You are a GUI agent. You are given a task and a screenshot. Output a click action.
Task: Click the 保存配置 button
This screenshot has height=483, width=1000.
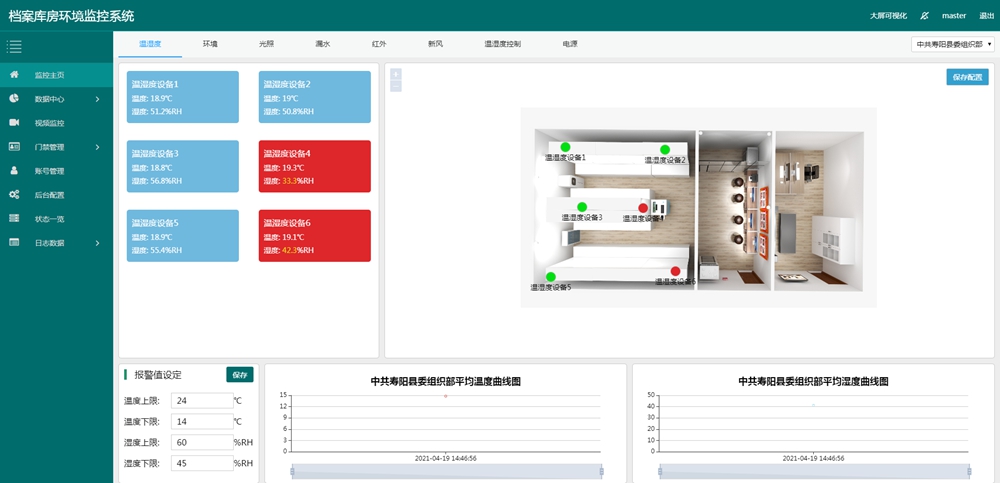(967, 77)
